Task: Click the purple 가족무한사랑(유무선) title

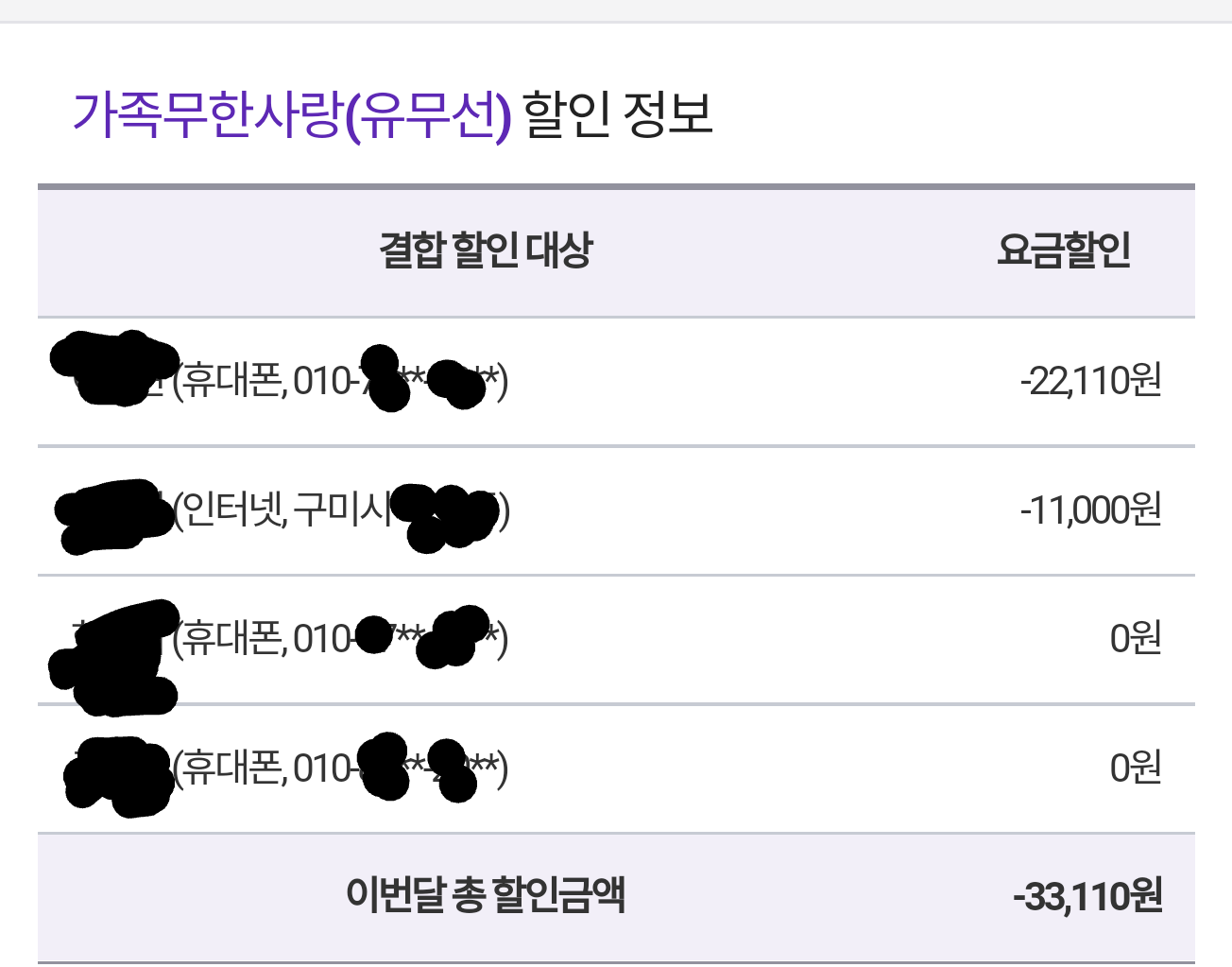Action: [x=291, y=115]
